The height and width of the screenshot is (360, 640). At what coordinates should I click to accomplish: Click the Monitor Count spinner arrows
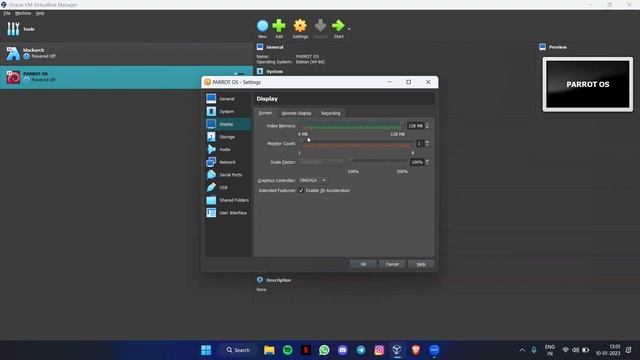(x=427, y=144)
